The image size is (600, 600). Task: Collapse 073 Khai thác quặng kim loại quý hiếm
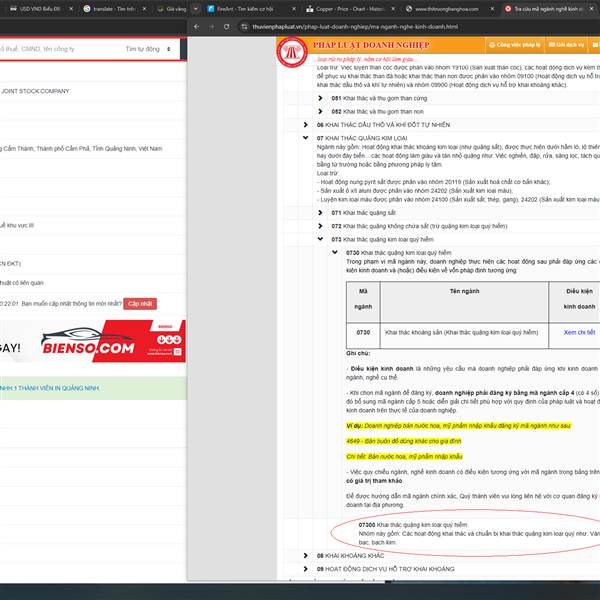tap(320, 239)
